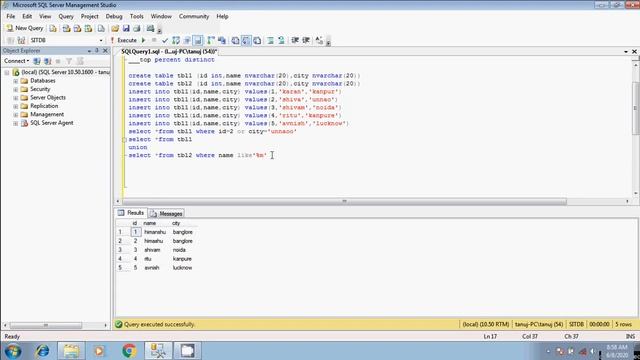Parse the query with the checkmark icon
640x360 pixels.
click(x=165, y=40)
